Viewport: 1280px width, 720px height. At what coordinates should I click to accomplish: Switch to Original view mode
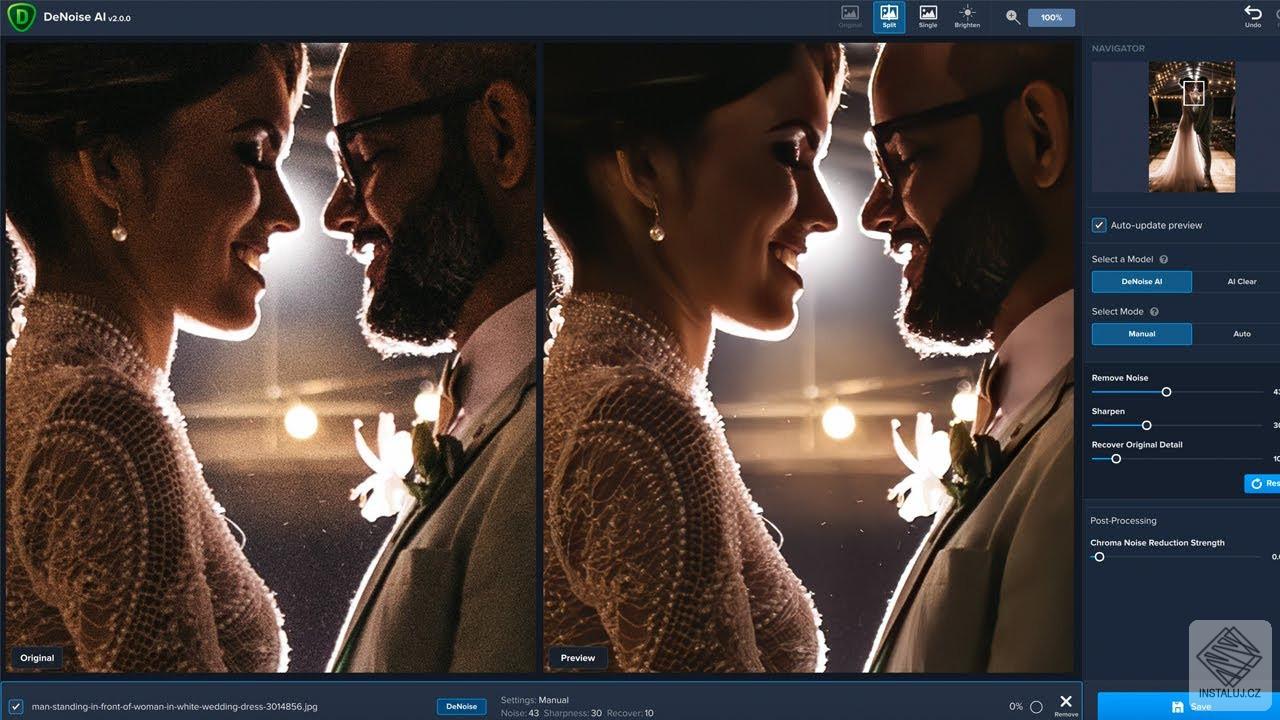[x=850, y=17]
